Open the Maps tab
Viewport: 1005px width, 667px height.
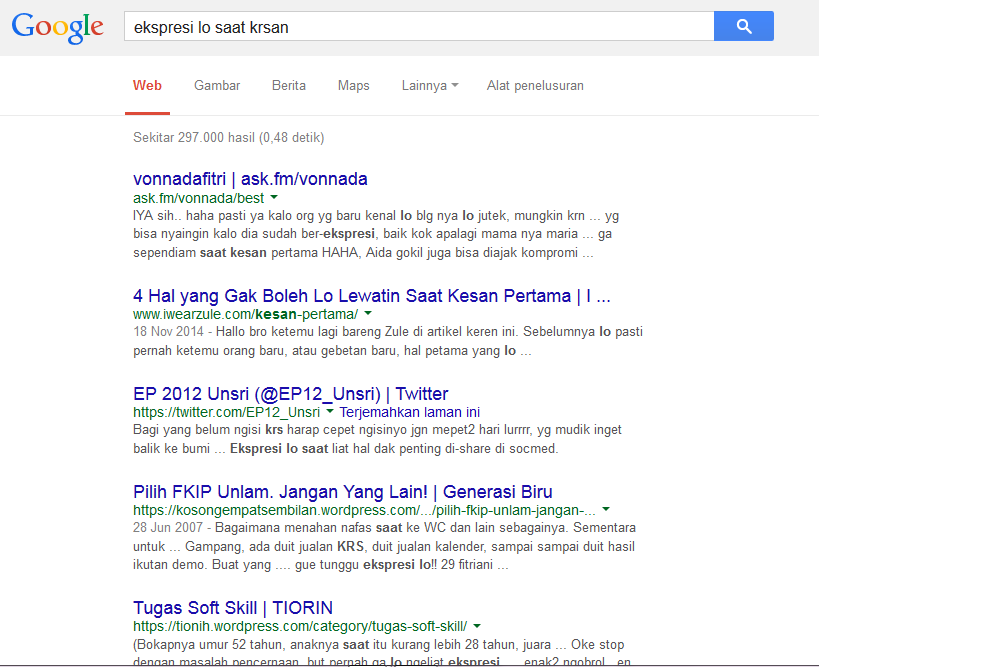pyautogui.click(x=353, y=86)
